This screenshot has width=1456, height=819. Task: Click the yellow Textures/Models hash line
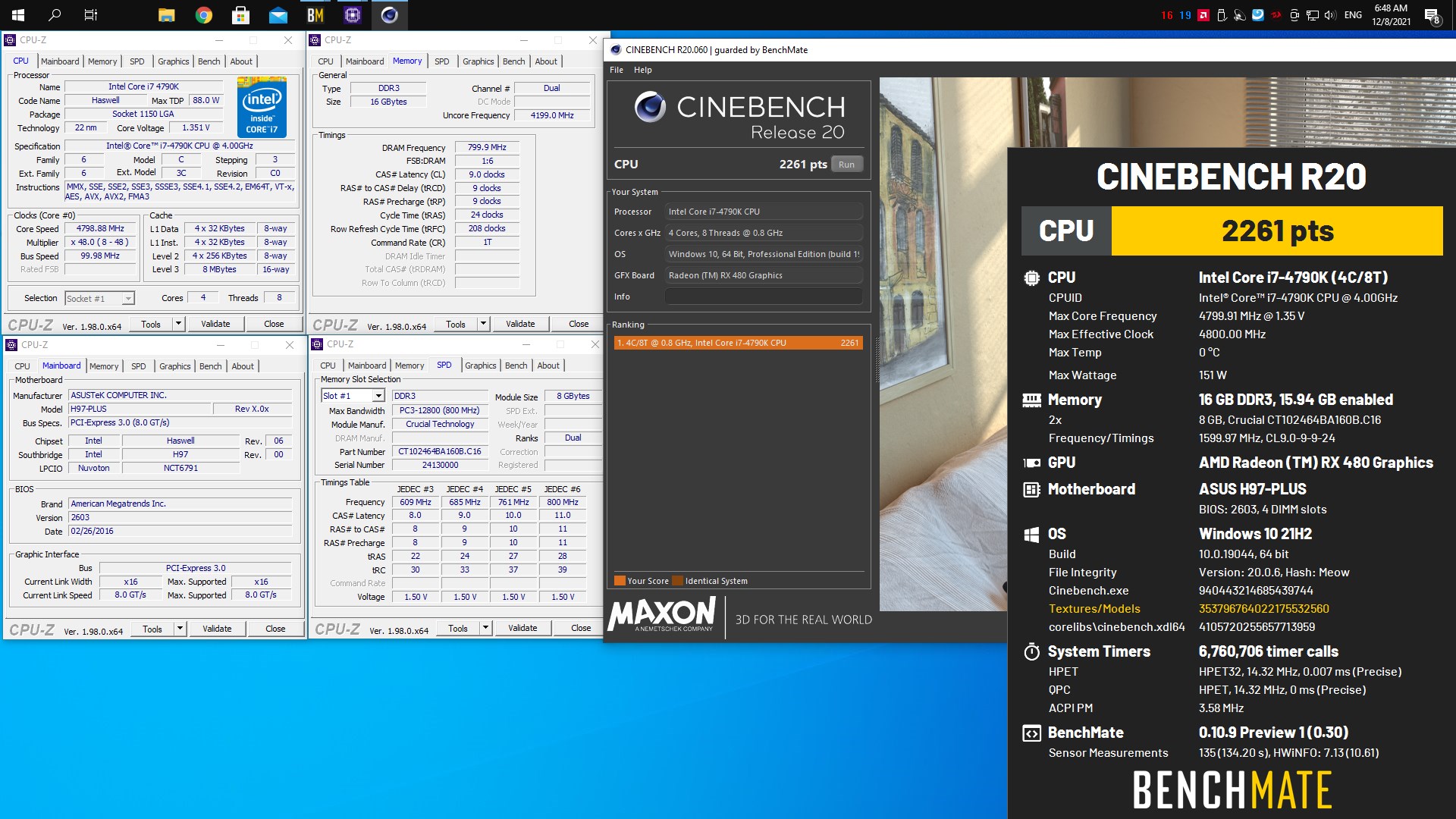pos(1188,609)
